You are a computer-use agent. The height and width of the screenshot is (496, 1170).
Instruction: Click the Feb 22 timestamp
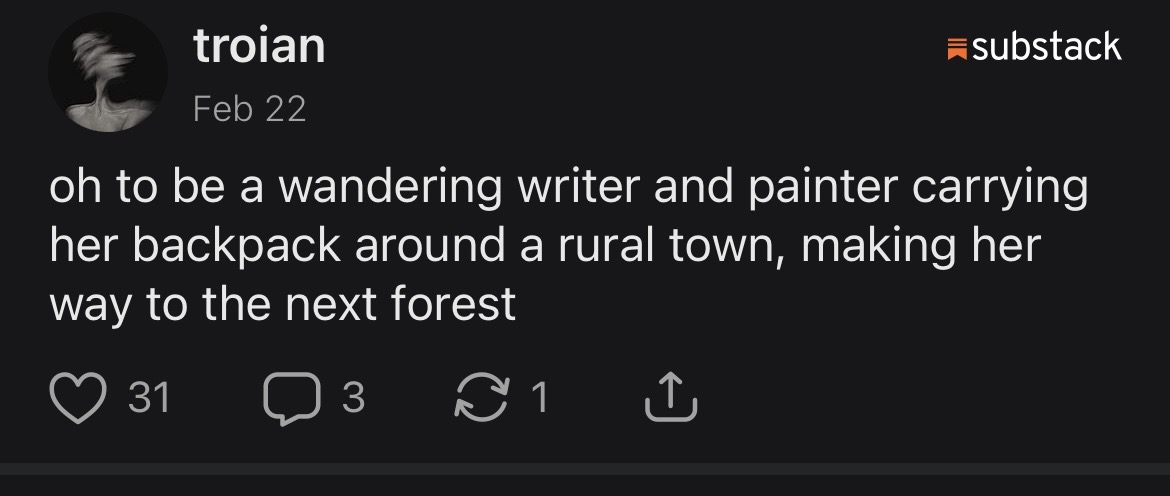pyautogui.click(x=249, y=109)
